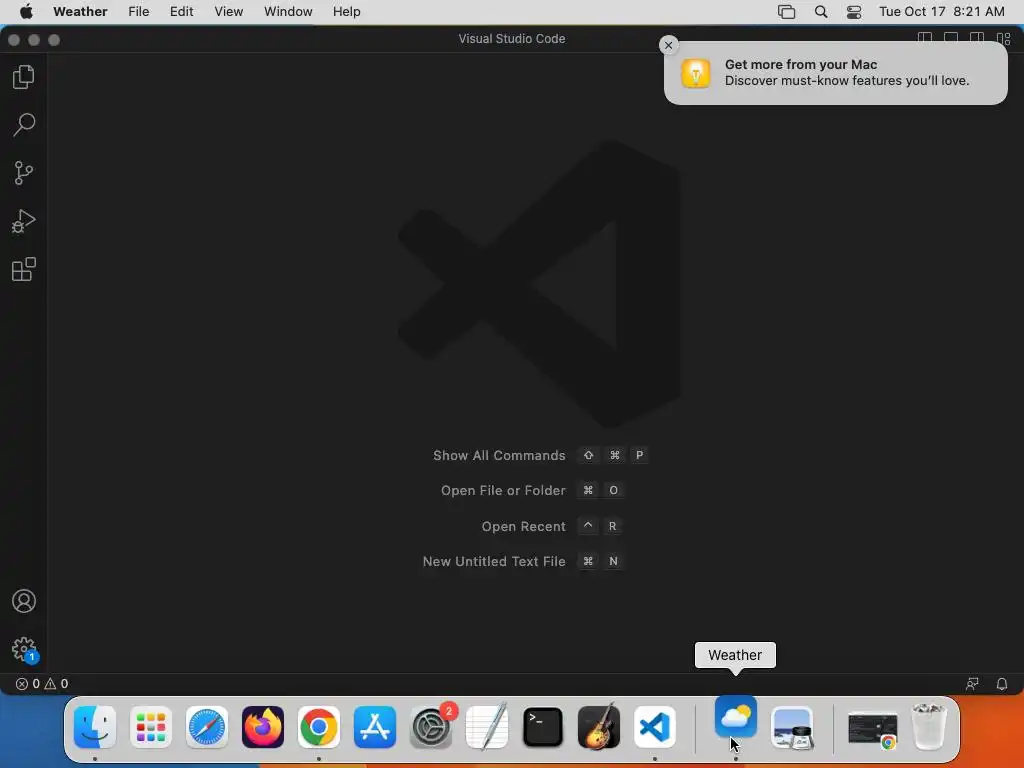
Task: Open GarageBand from the Dock
Action: tap(599, 727)
